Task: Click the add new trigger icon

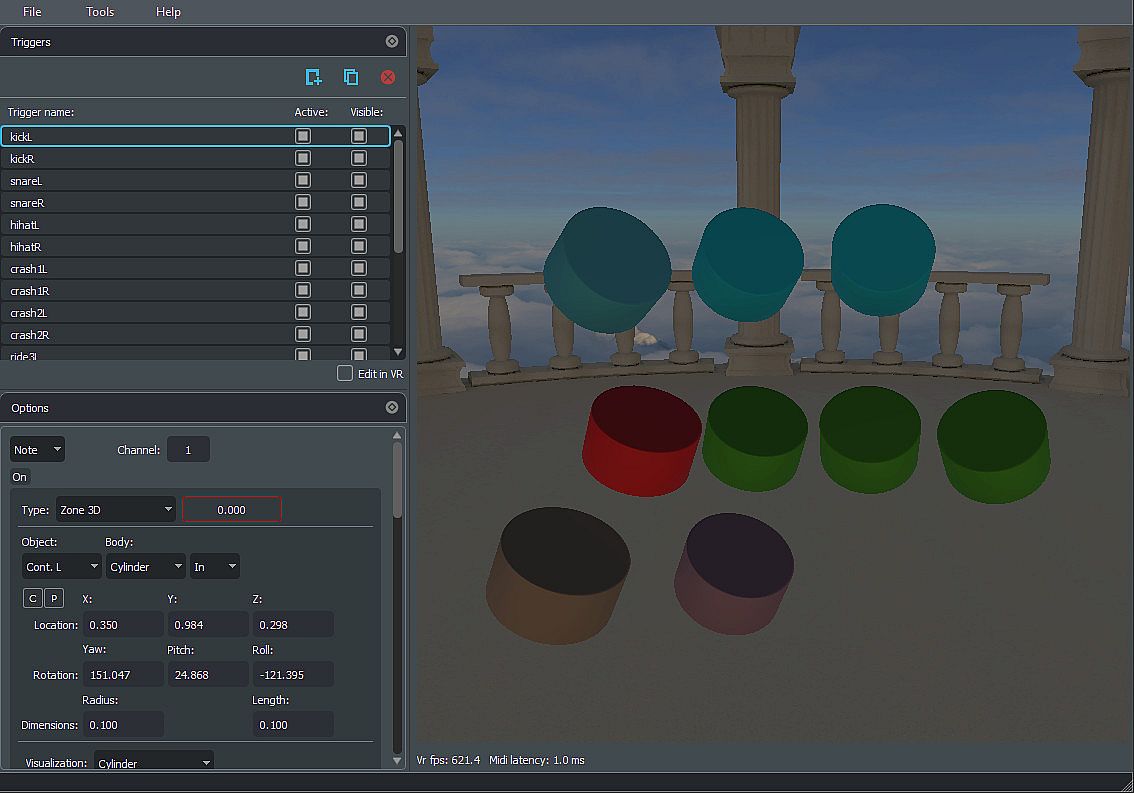Action: (313, 77)
